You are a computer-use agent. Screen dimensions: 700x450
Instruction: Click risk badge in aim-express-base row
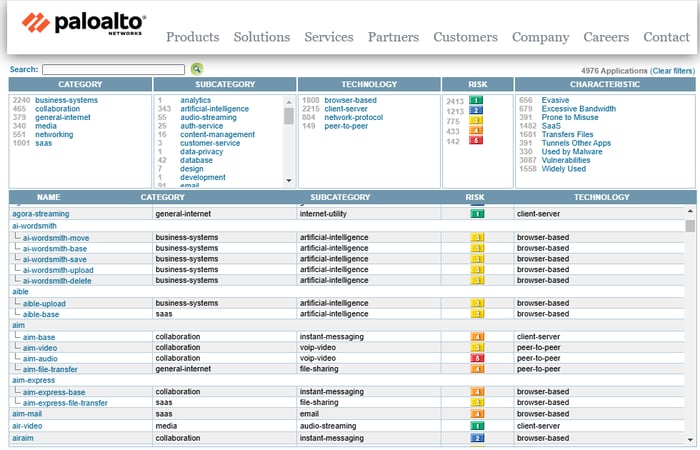[x=477, y=392]
